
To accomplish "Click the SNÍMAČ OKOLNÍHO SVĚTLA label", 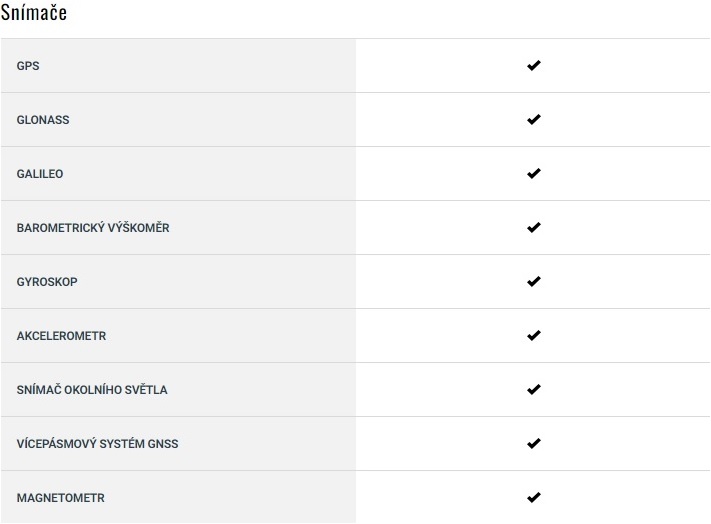I will point(92,390).
